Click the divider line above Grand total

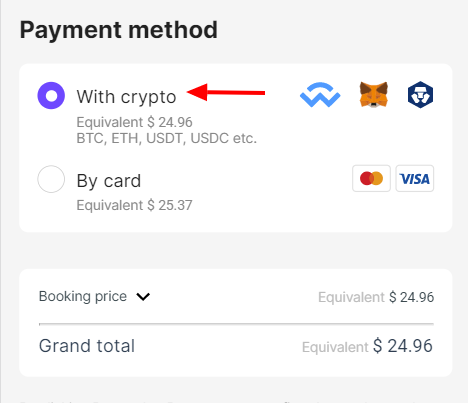coord(236,324)
